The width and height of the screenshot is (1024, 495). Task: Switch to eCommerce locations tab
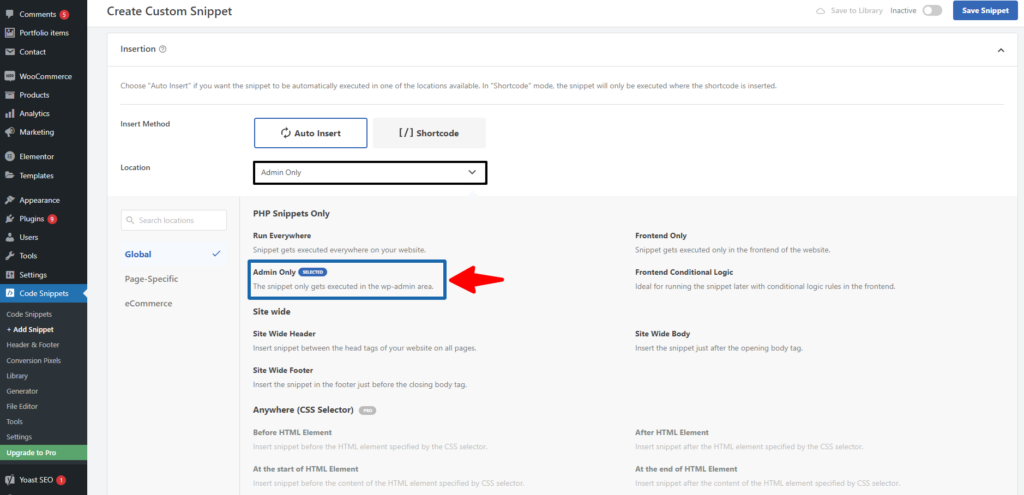coord(148,303)
